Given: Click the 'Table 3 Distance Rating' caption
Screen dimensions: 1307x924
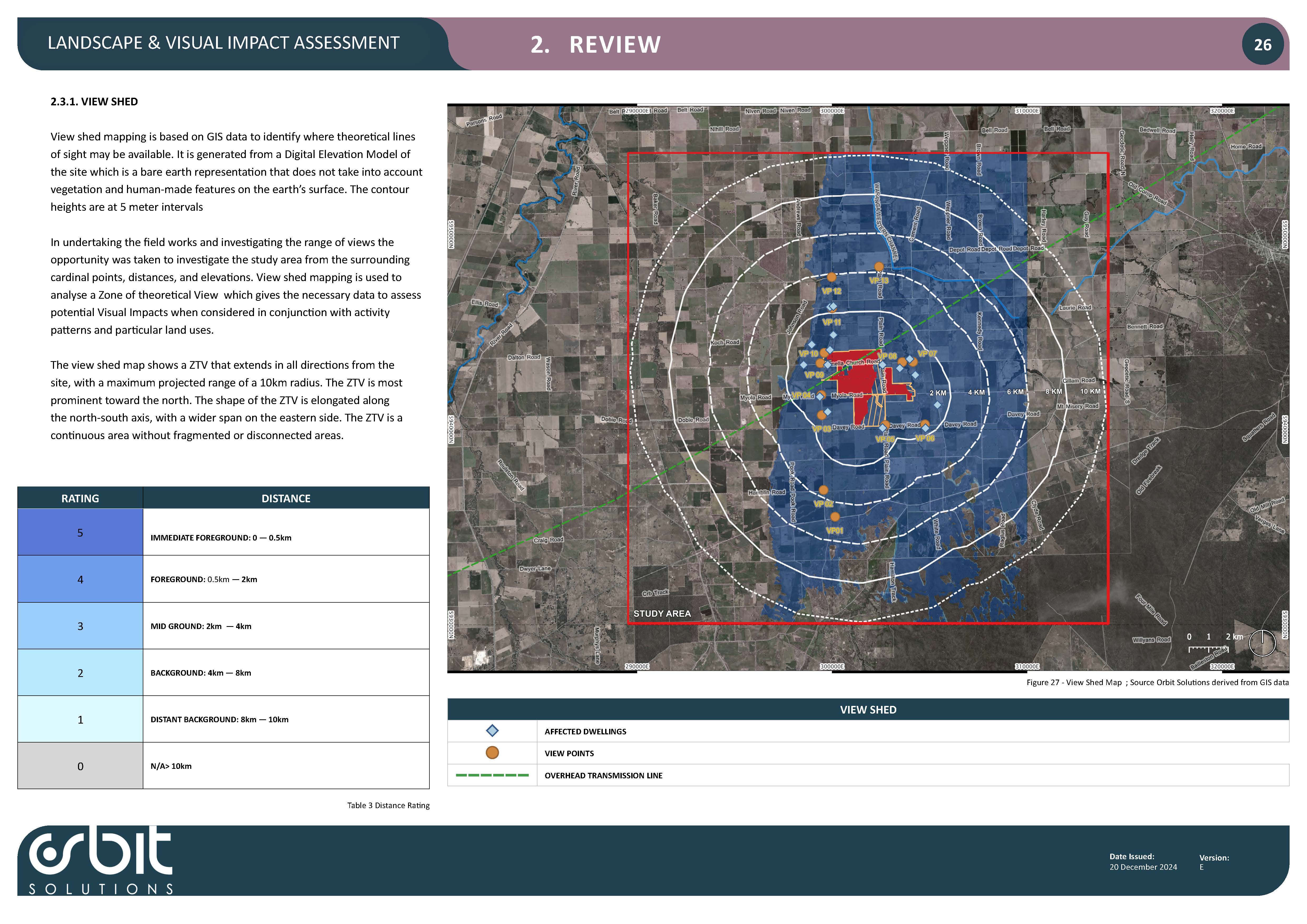Looking at the screenshot, I should [388, 805].
